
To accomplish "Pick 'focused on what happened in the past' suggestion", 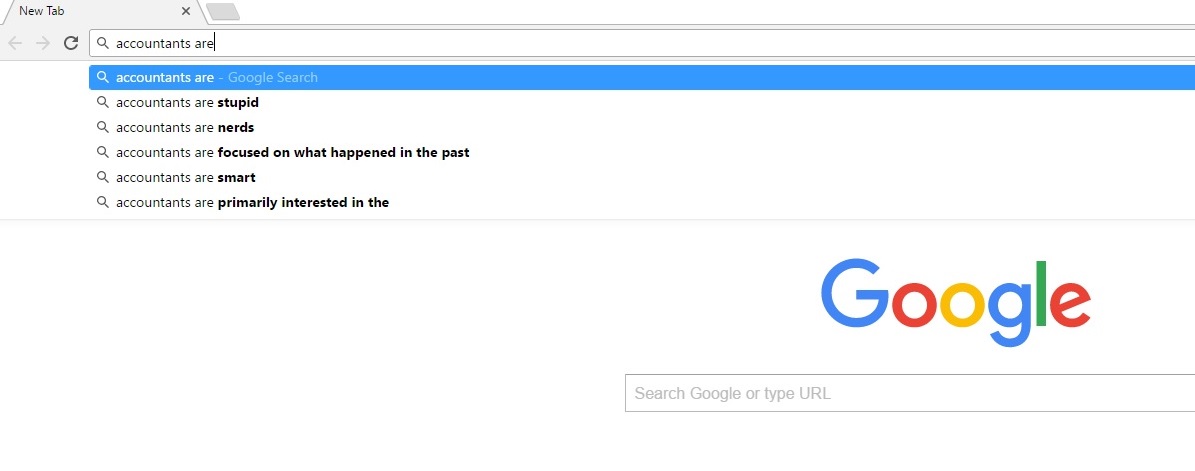I will pos(642,152).
